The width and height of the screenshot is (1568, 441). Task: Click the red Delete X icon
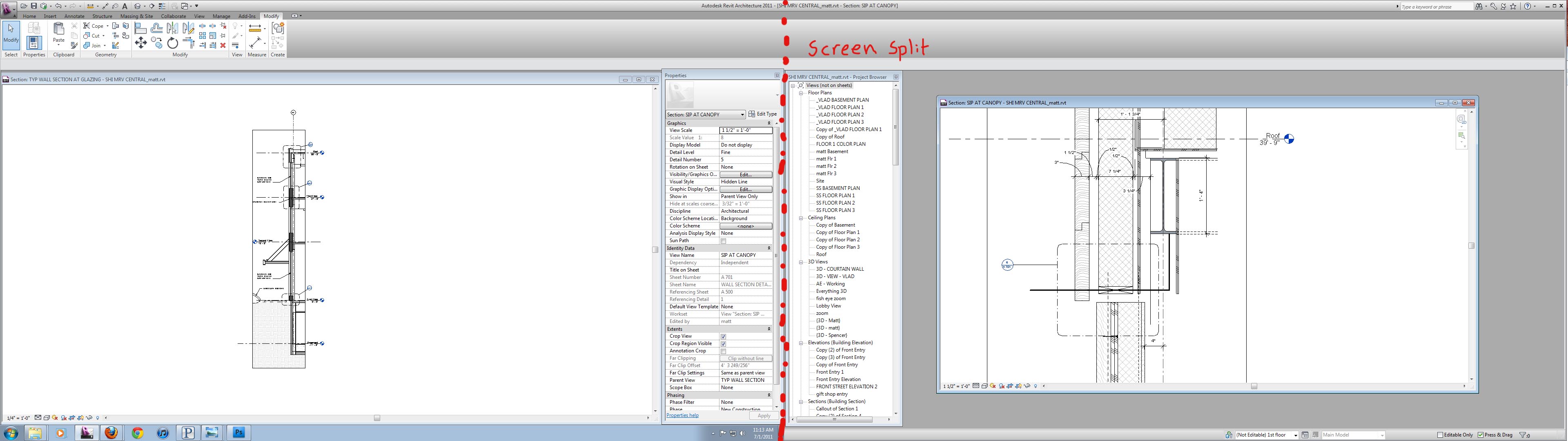[223, 46]
